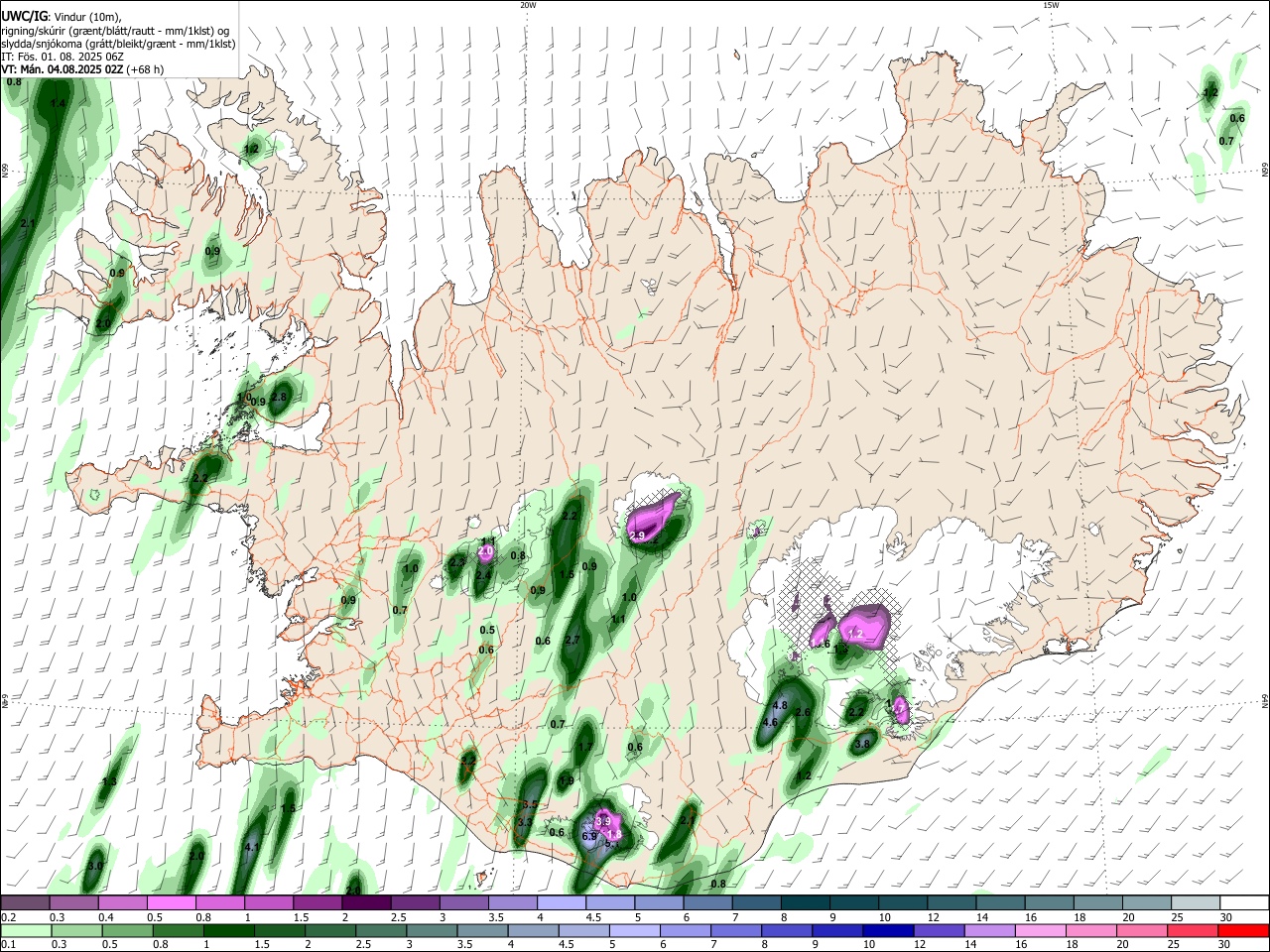The height and width of the screenshot is (952, 1270).
Task: Click the '15W' longitude label
Action: 1051,5
